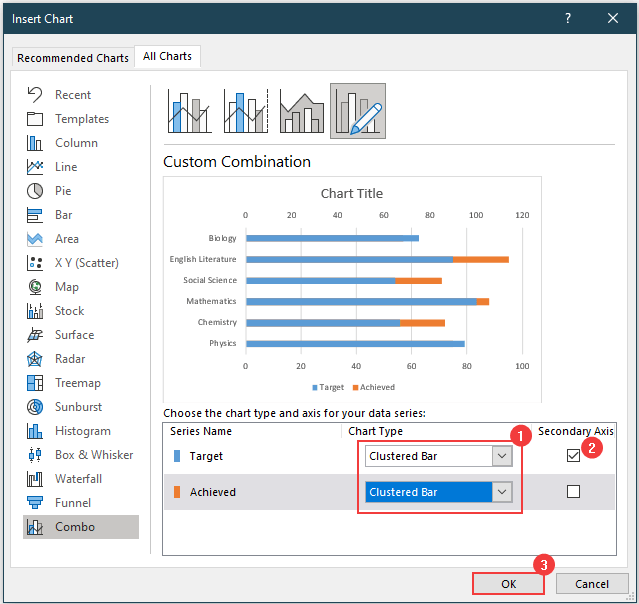639x604 pixels.
Task: Select the Area chart icon
Action: click(35, 239)
